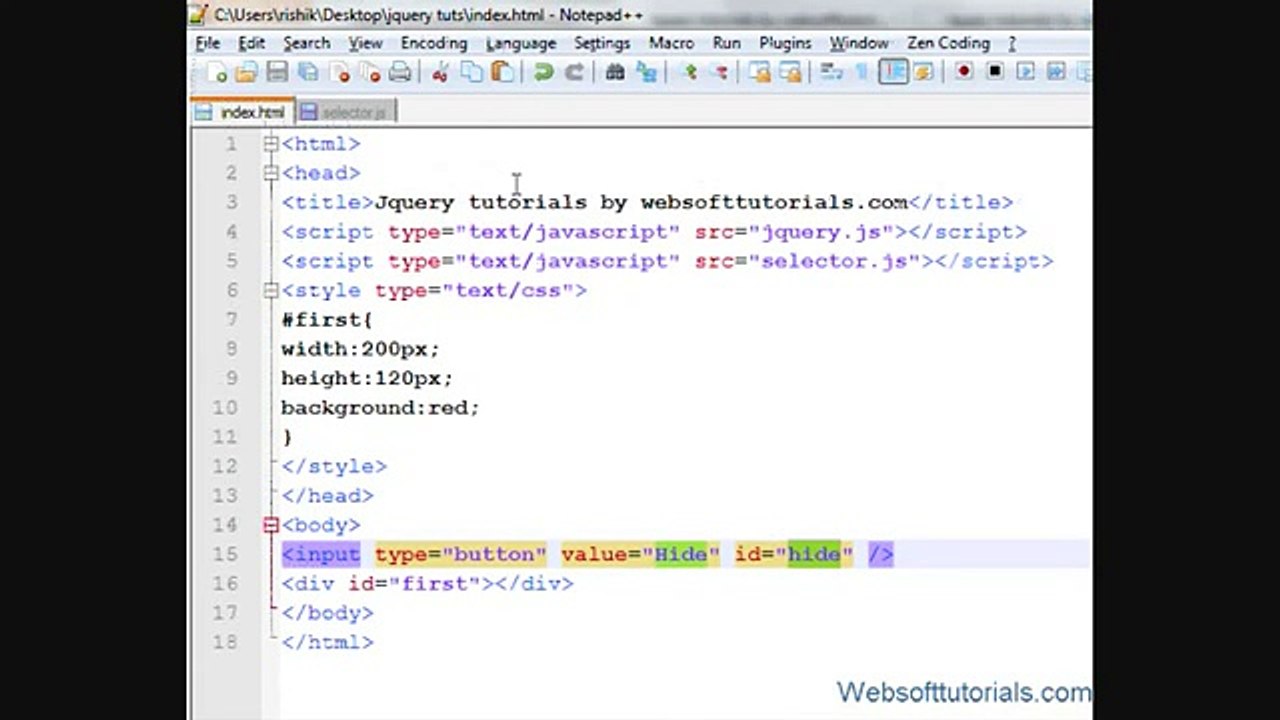Zoom in using the toolbar icon
The width and height of the screenshot is (1280, 720).
pos(690,72)
